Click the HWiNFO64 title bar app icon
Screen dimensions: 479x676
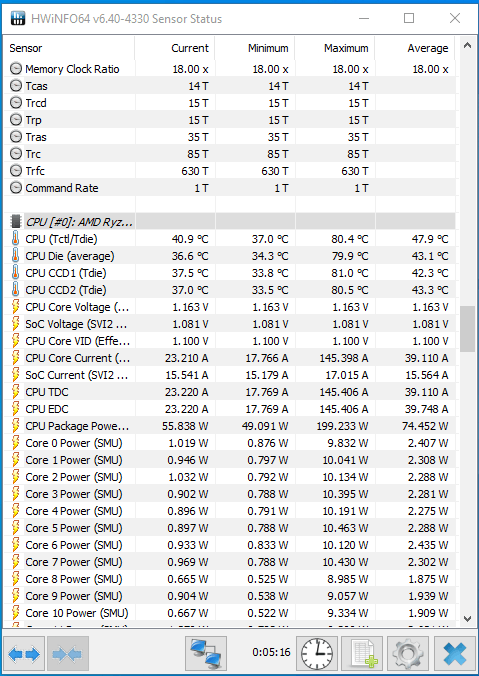pos(18,18)
